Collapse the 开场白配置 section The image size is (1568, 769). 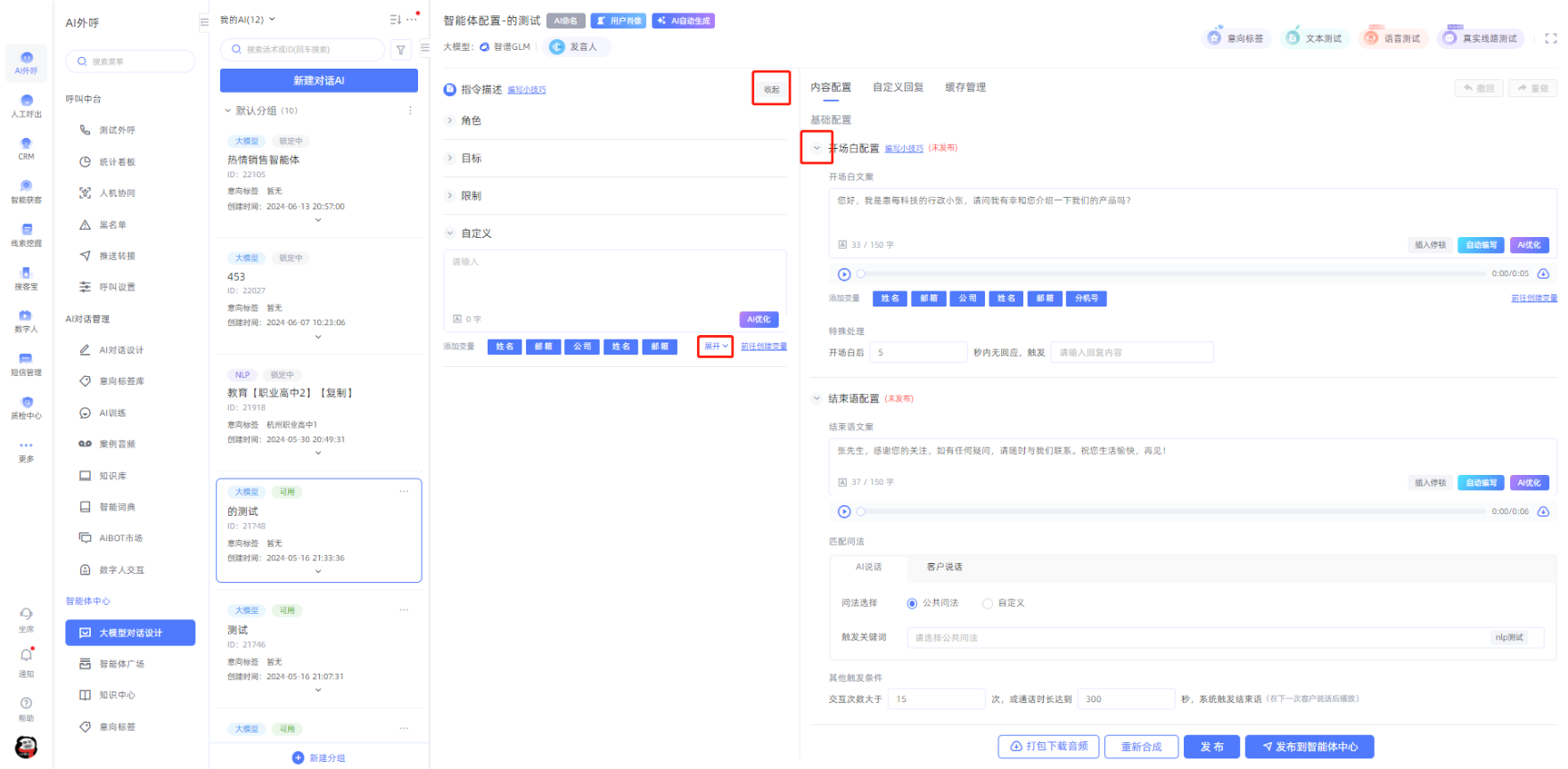tap(817, 148)
